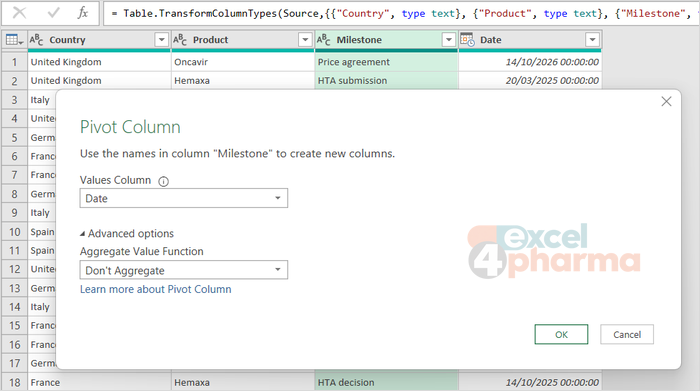Collapse the Advanced options section
This screenshot has width=700, height=391.
[127, 233]
